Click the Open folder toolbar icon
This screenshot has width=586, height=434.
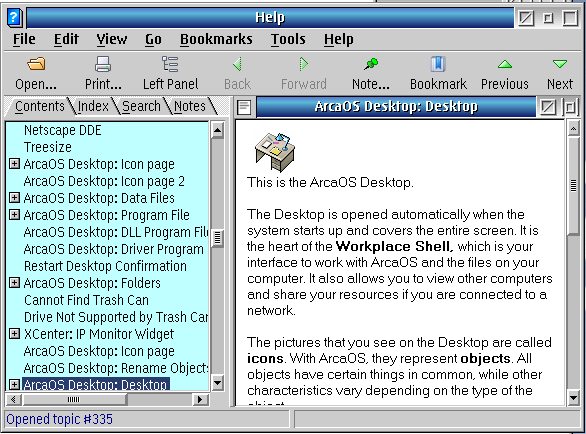click(36, 64)
